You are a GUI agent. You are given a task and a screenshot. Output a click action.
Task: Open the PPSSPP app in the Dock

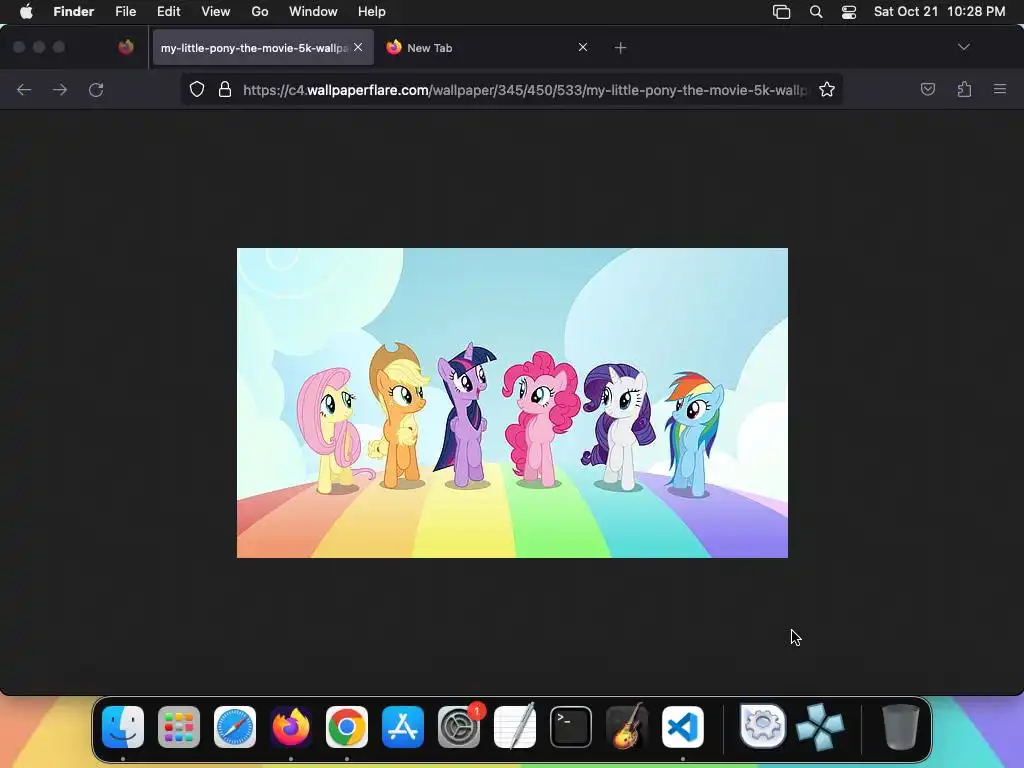pos(820,727)
